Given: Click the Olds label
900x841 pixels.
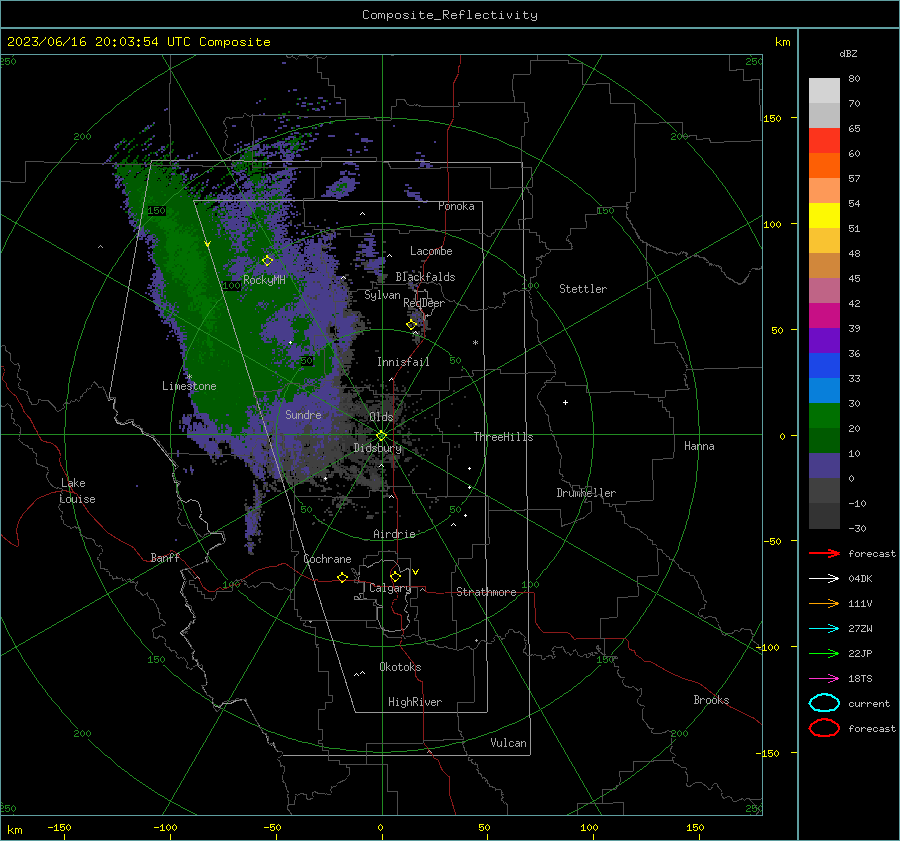Looking at the screenshot, I should 381,417.
